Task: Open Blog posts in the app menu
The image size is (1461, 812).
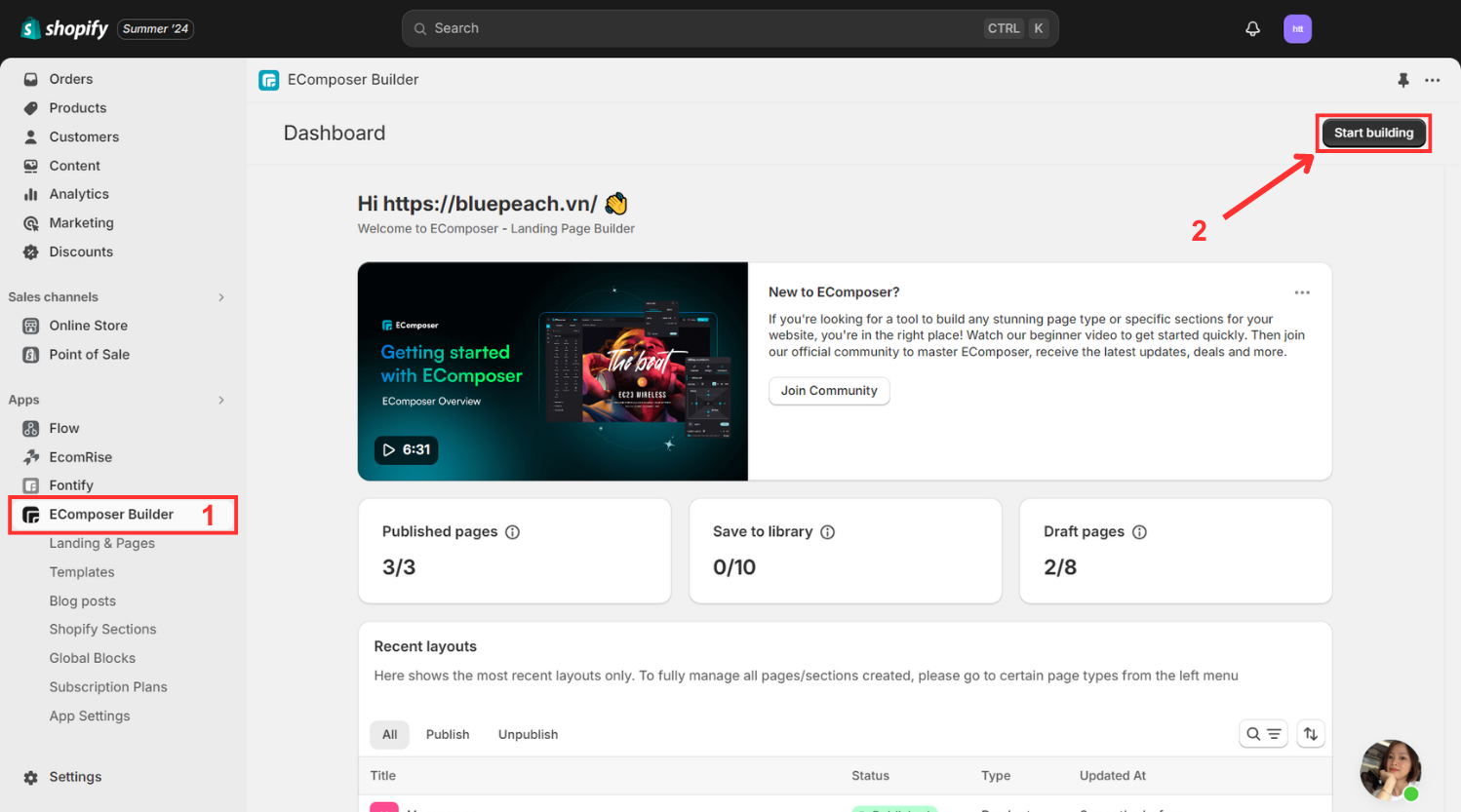Action: coord(83,601)
